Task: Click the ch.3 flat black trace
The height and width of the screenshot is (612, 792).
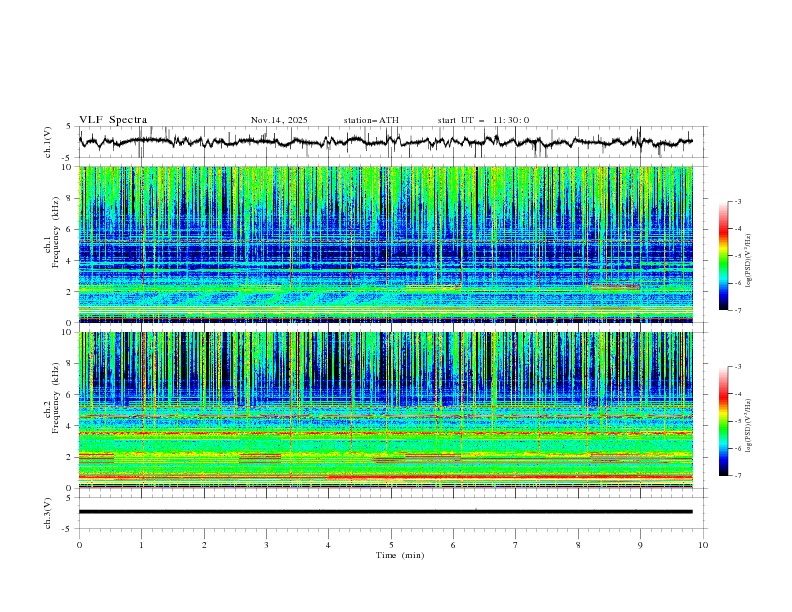Action: click(x=386, y=512)
